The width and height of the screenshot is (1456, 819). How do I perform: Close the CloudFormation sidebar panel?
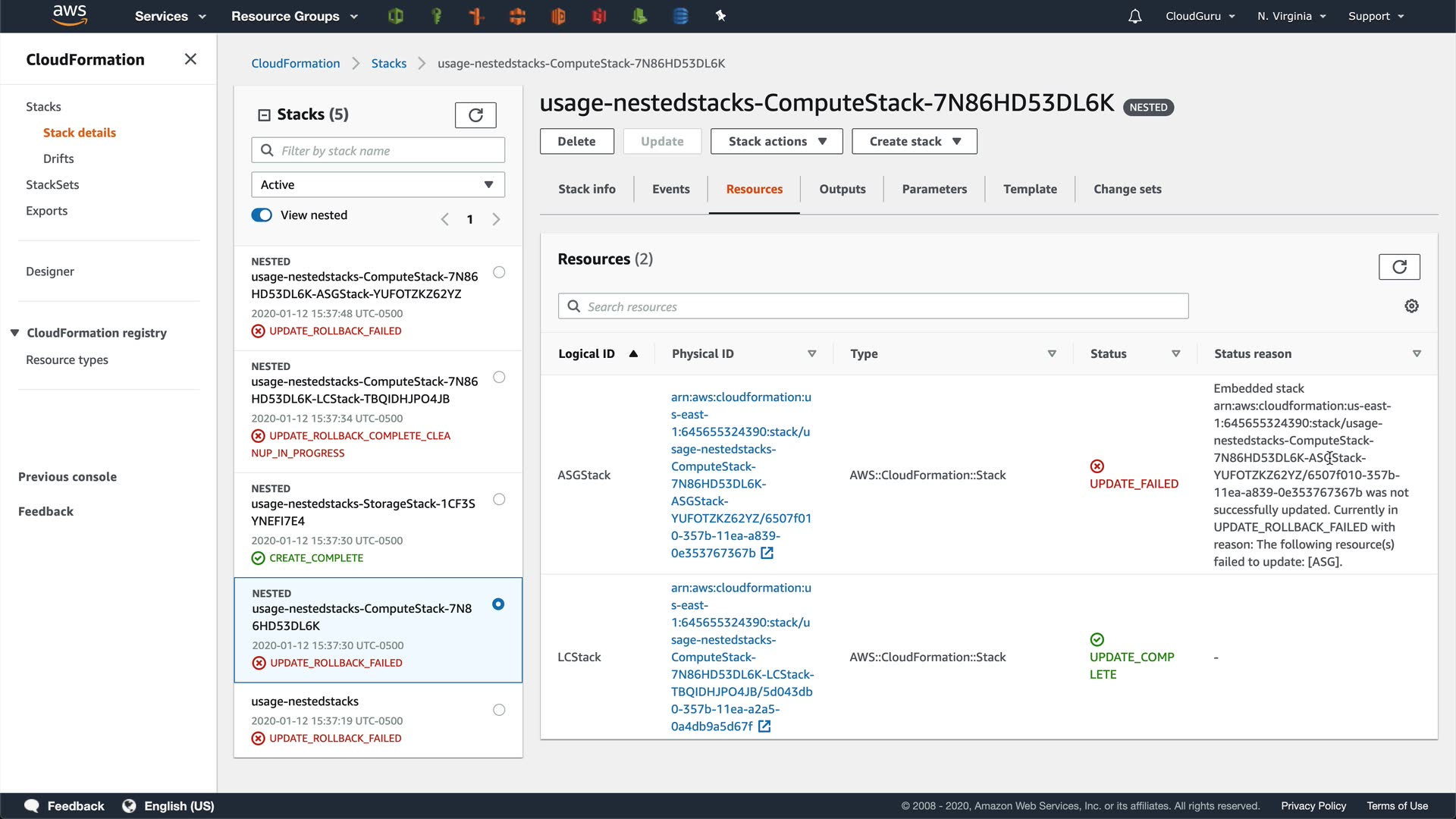(x=190, y=59)
